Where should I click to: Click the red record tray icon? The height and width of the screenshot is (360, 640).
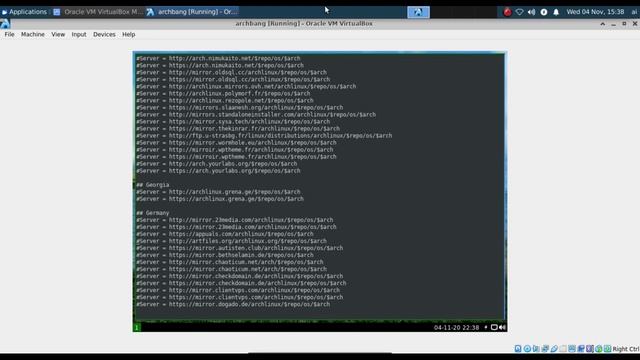[x=507, y=12]
